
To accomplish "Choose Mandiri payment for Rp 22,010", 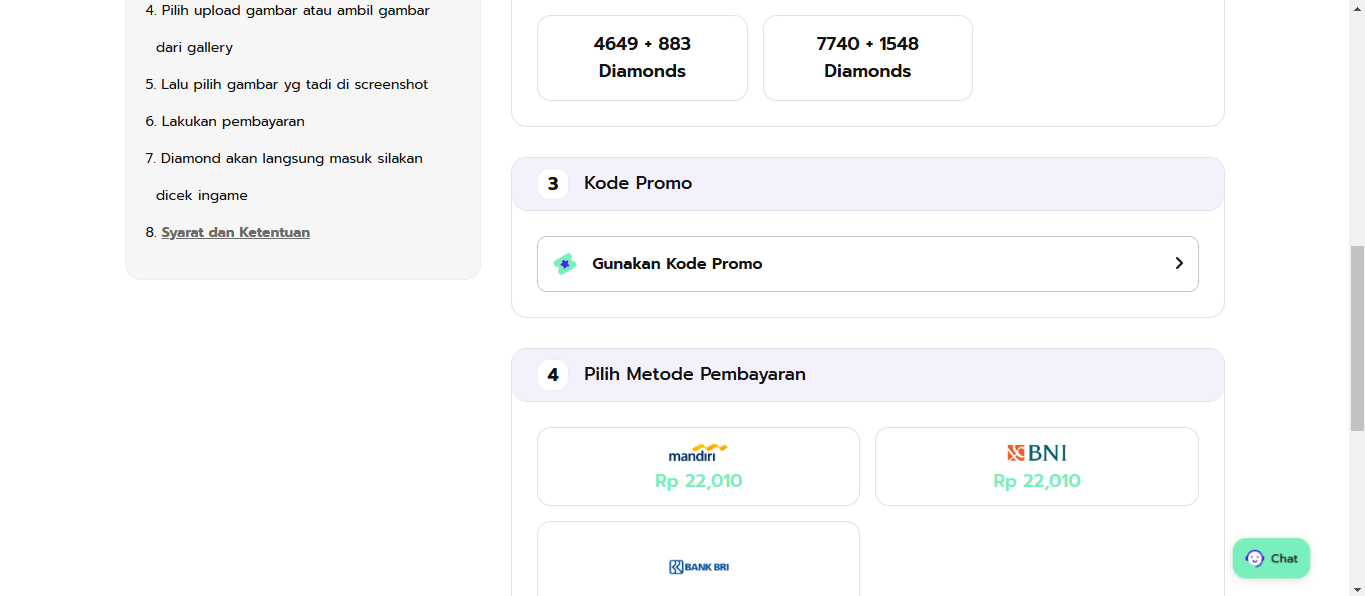I will (x=698, y=466).
